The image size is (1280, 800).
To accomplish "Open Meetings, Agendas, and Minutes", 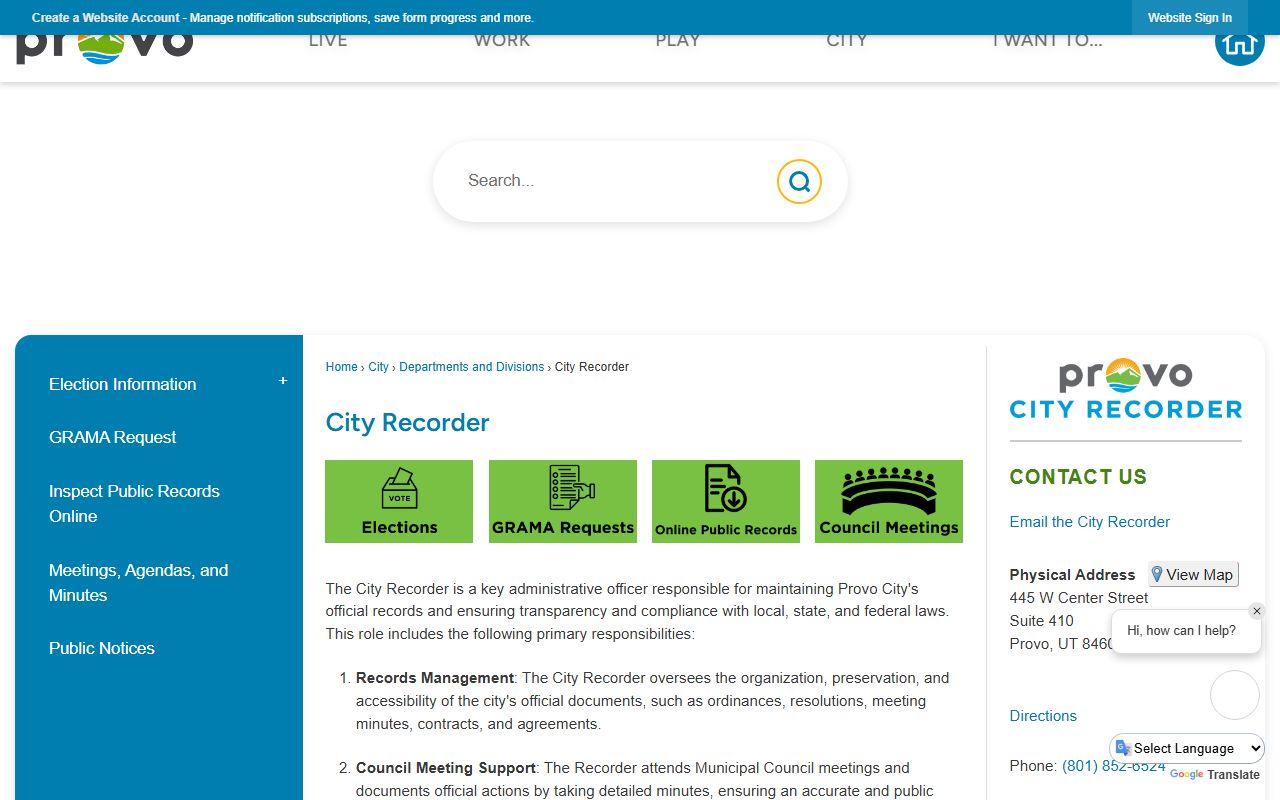I will point(138,583).
